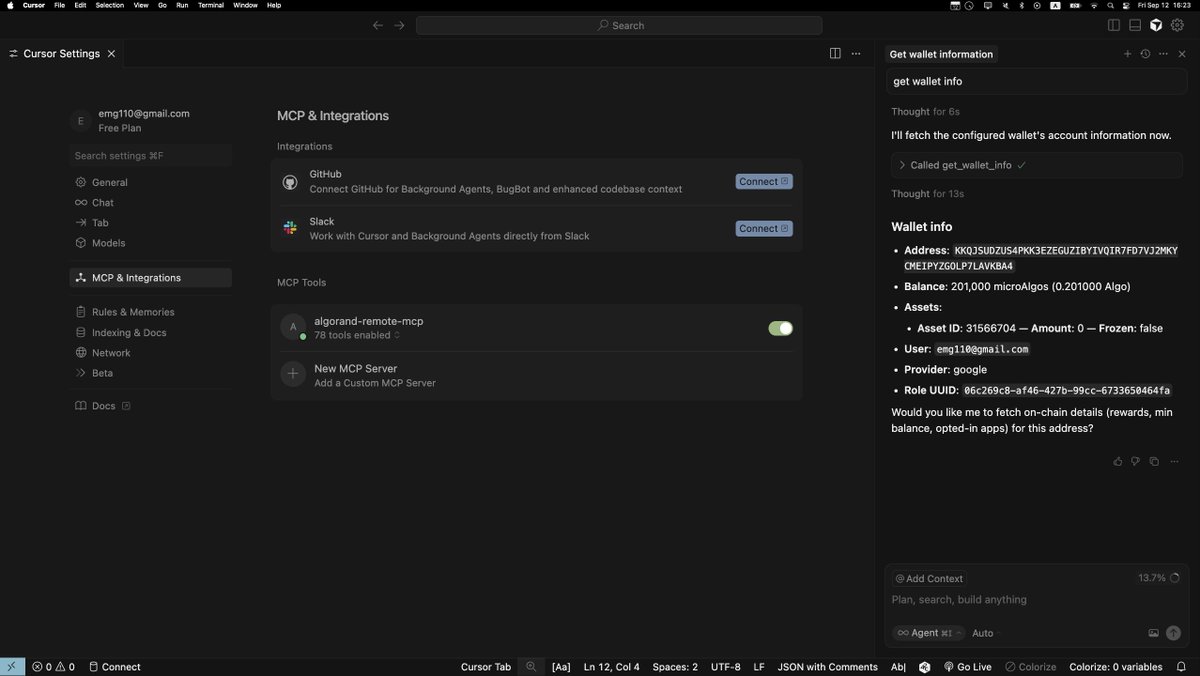This screenshot has height=676, width=1200.
Task: Click Add Context button
Action: click(929, 578)
